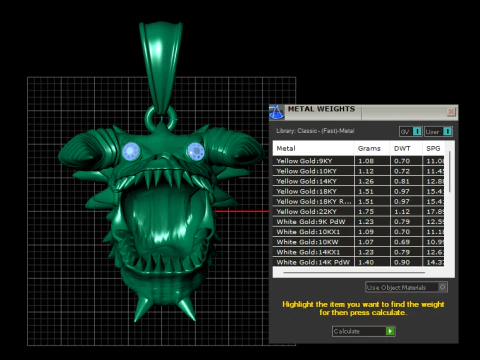Click the 1.07 grams value for 10KW

coord(366,242)
